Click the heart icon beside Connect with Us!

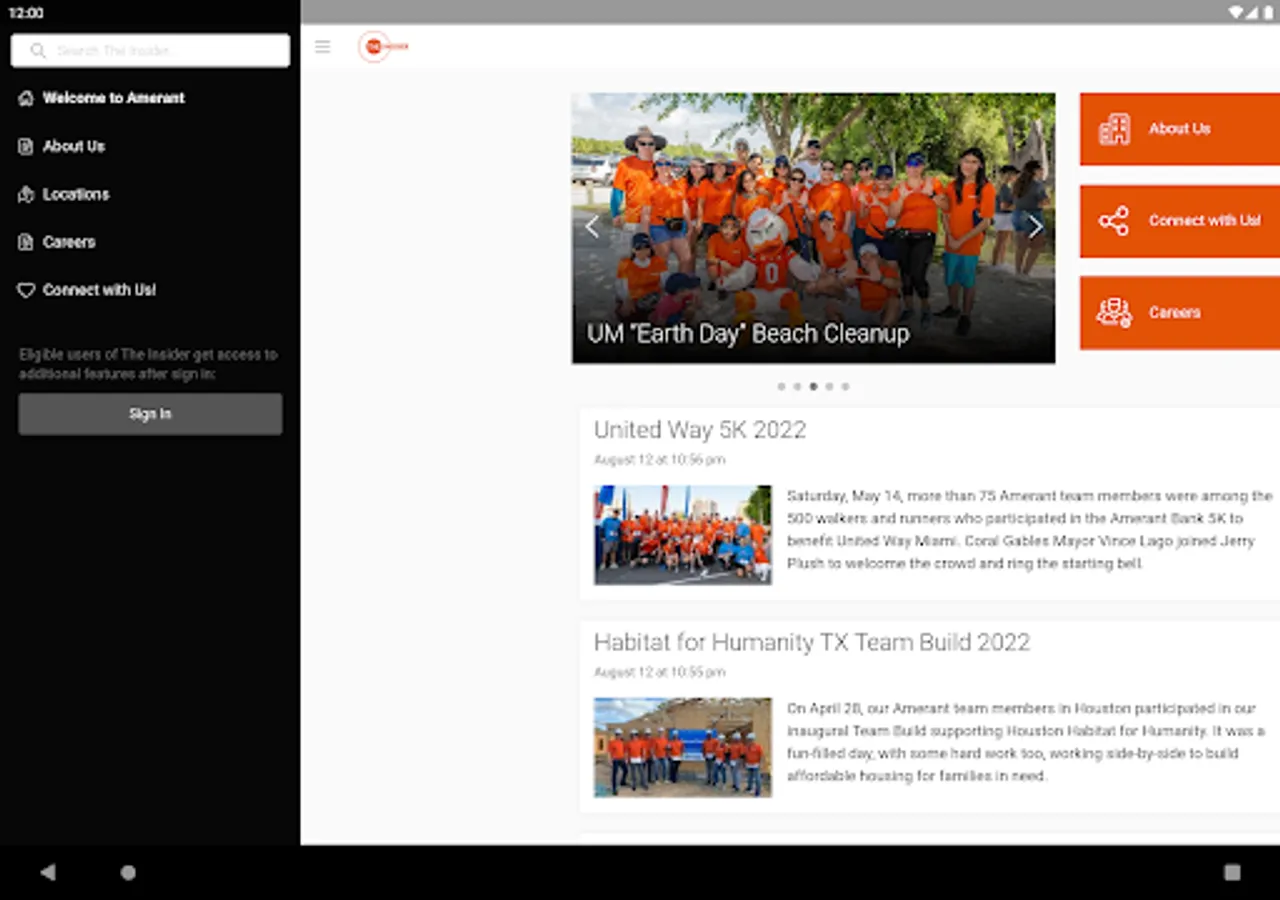pos(26,290)
